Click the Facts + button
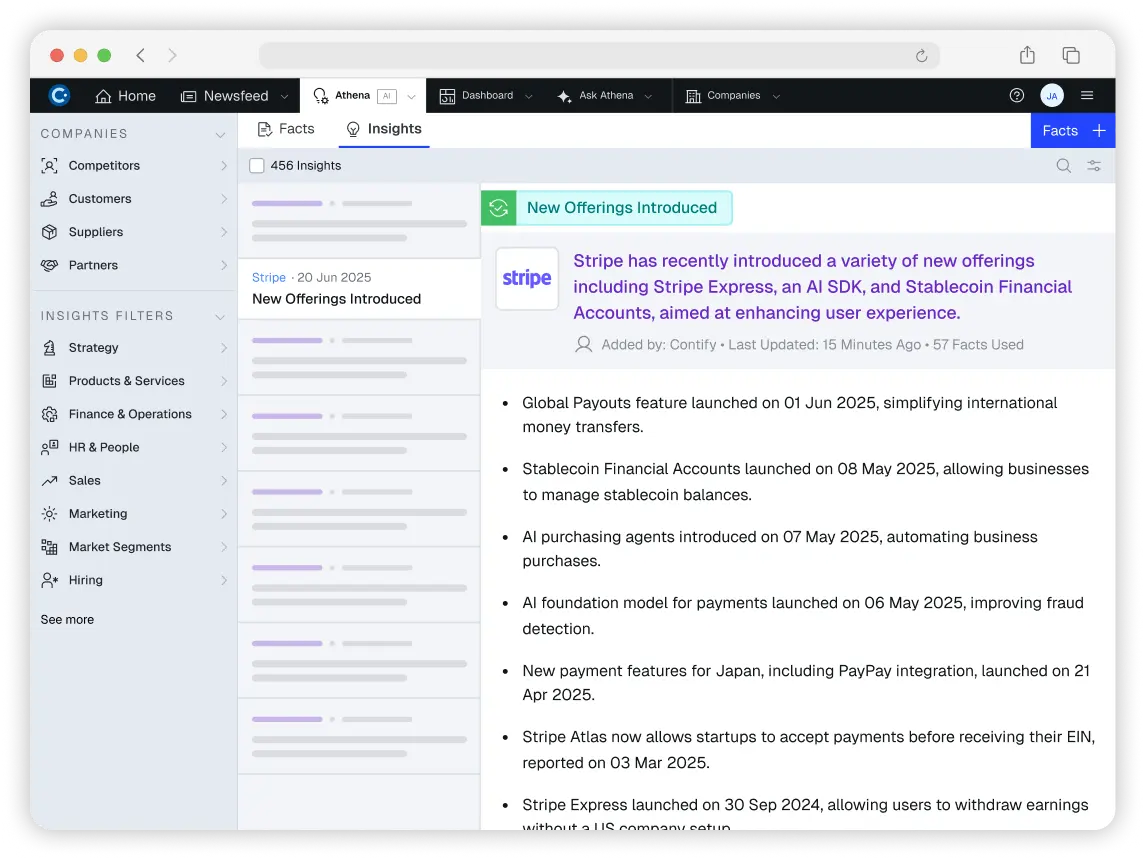 click(1072, 130)
